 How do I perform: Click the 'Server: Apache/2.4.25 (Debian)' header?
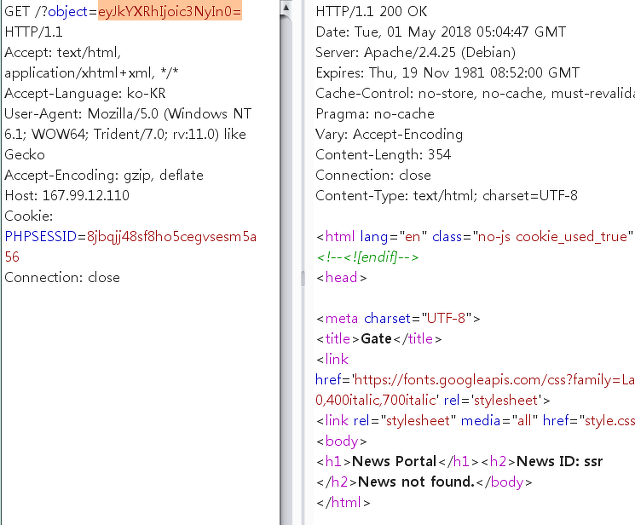click(416, 53)
